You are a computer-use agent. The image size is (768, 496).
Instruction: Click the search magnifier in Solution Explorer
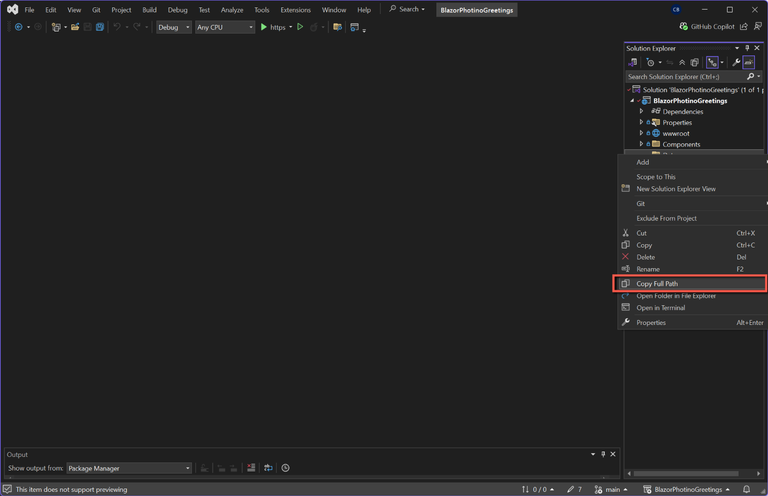coord(750,76)
